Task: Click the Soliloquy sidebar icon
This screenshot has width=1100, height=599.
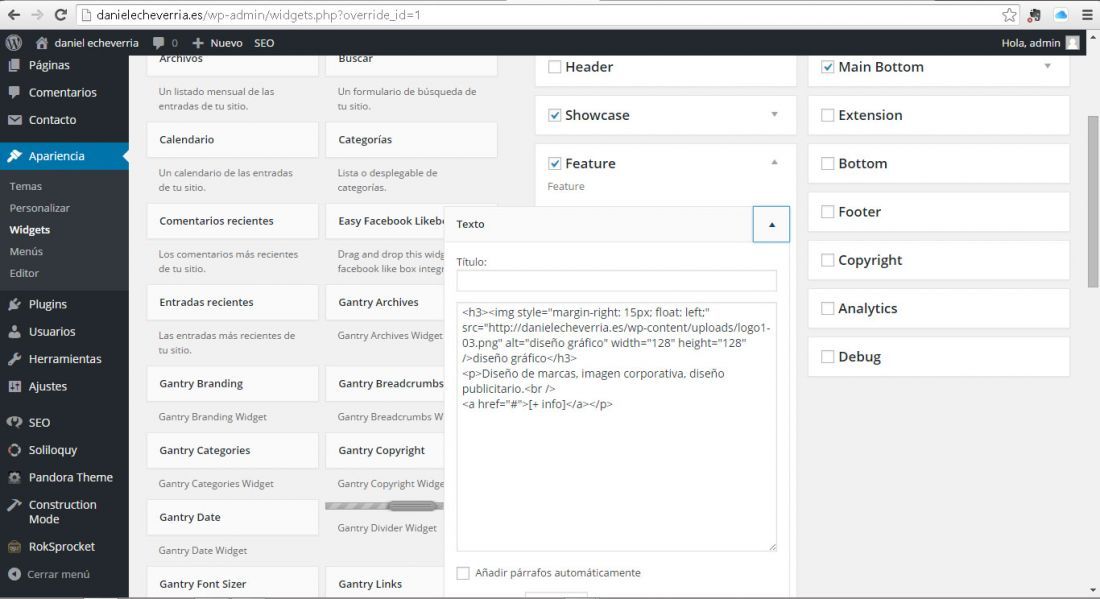Action: click(14, 450)
